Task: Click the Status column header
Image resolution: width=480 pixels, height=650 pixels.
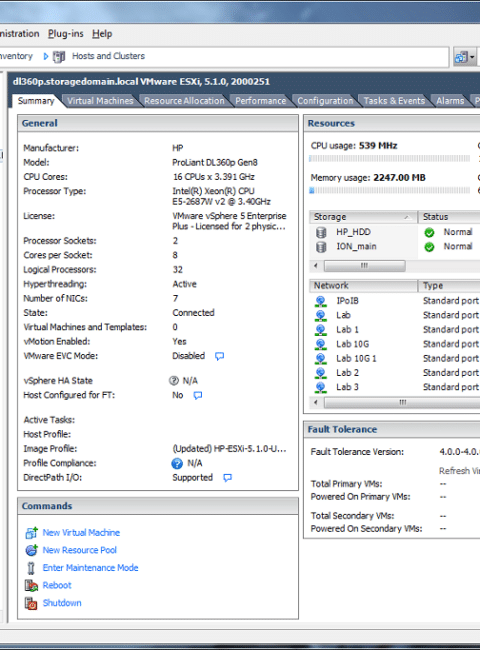Action: (x=449, y=217)
